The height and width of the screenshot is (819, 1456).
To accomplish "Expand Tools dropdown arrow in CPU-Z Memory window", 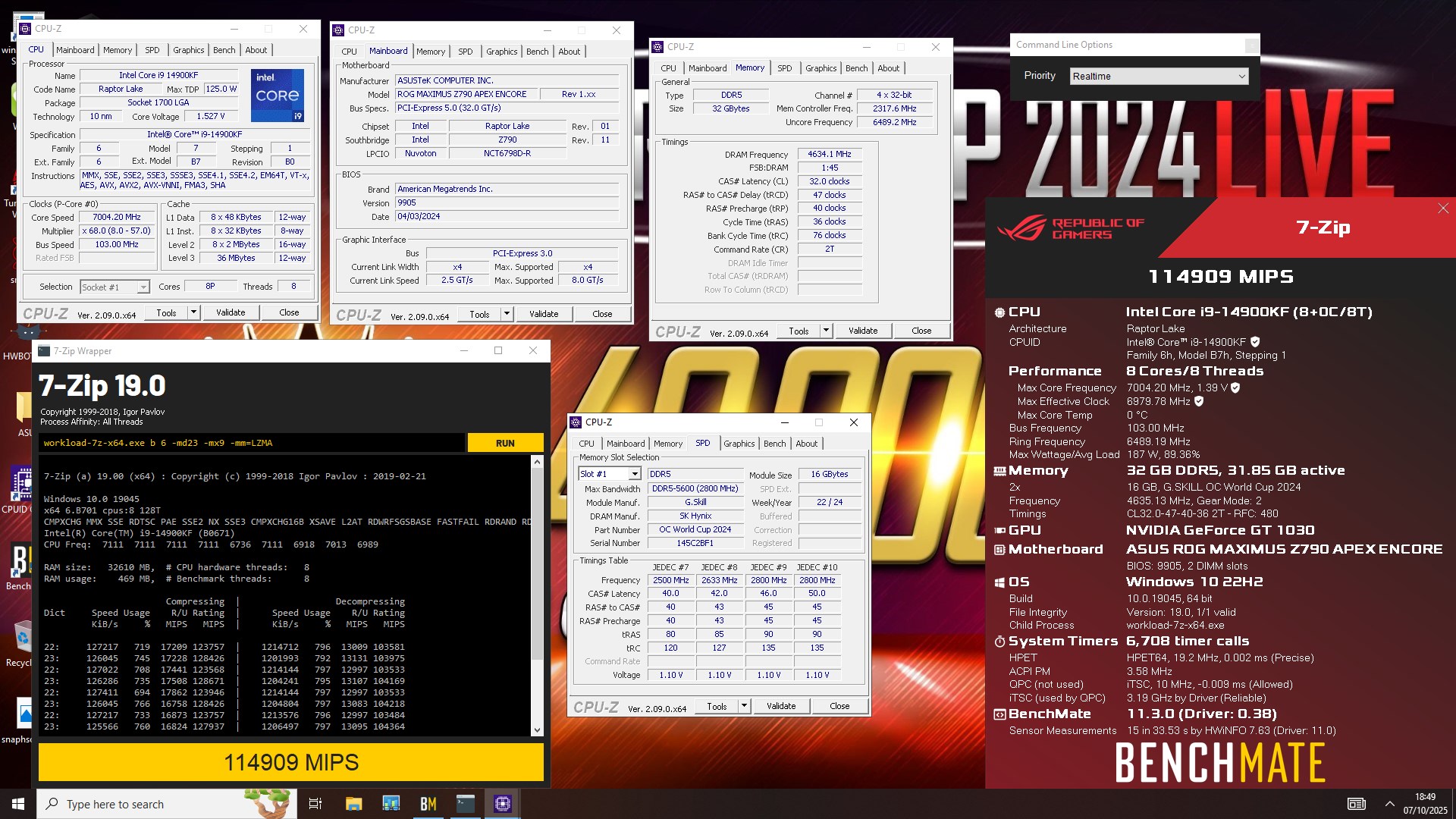I will 826,331.
